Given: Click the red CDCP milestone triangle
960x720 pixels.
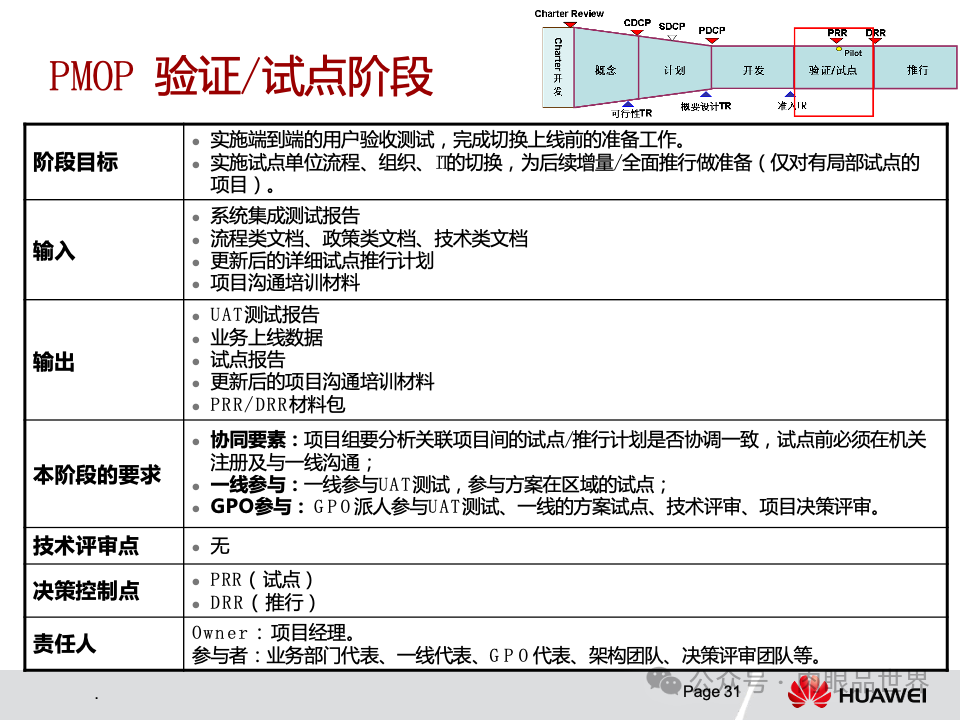Looking at the screenshot, I should tap(637, 32).
